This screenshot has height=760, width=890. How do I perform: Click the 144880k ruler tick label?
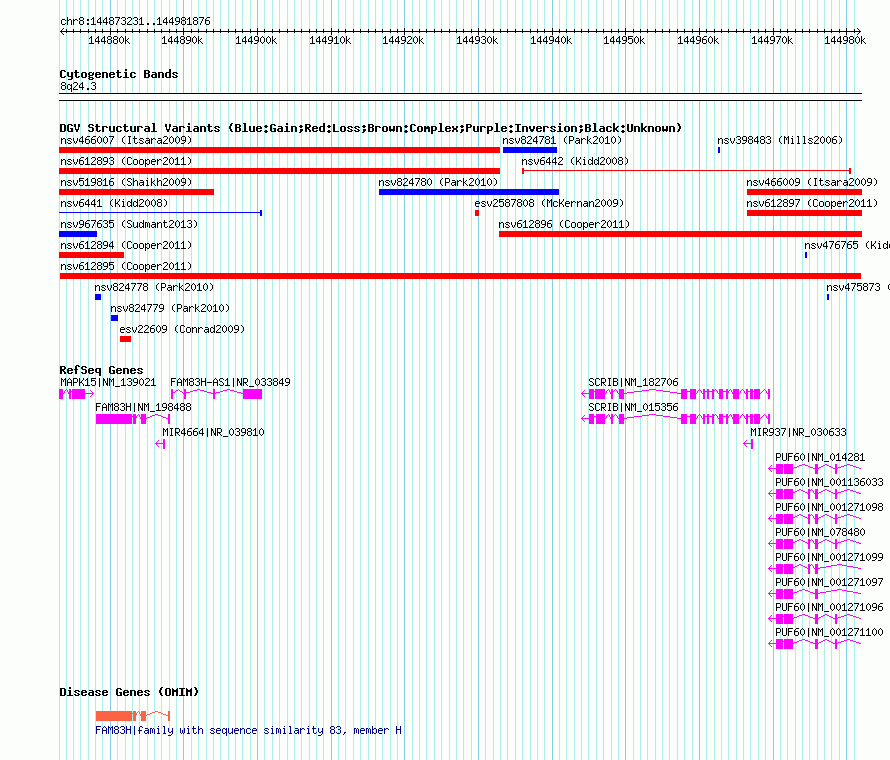[109, 40]
